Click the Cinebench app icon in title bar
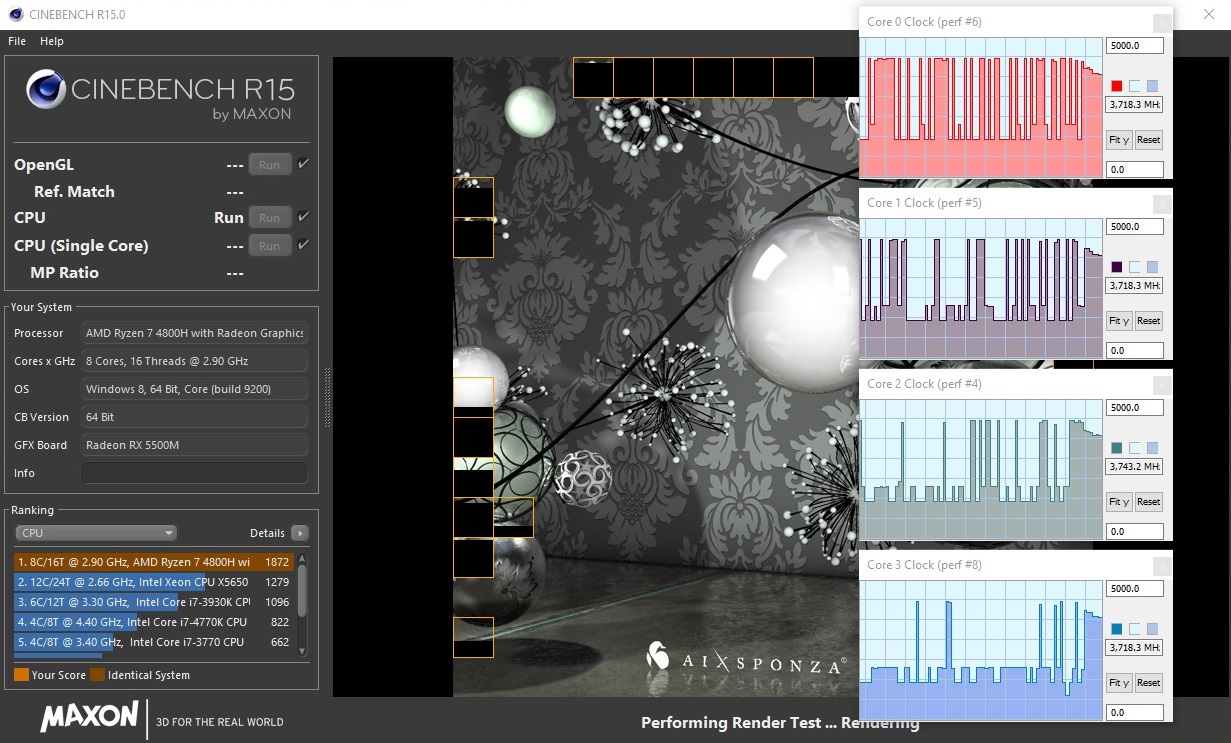Screen dimensions: 1231x743 (15, 15)
